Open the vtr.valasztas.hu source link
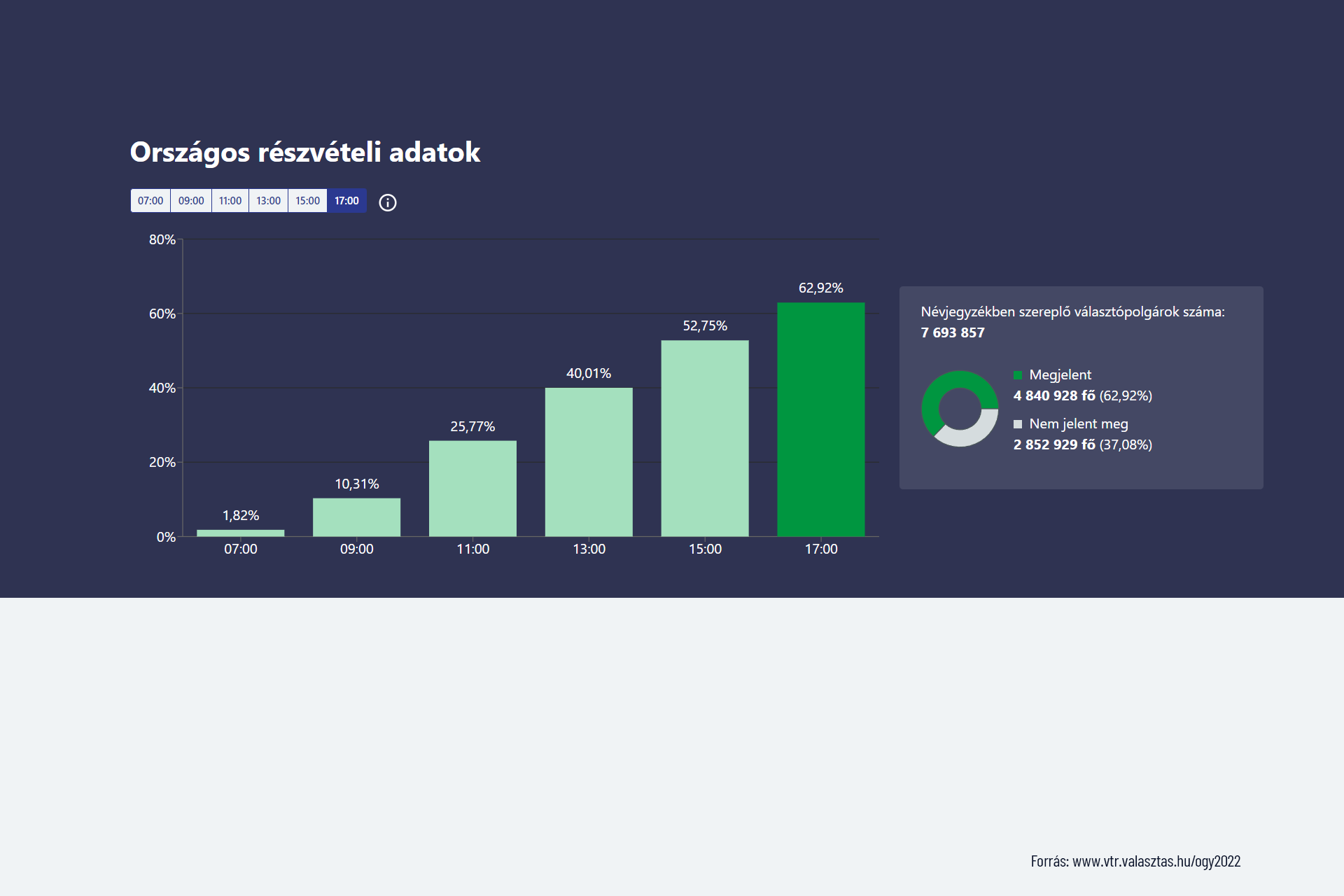Image resolution: width=1344 pixels, height=896 pixels. [1156, 861]
